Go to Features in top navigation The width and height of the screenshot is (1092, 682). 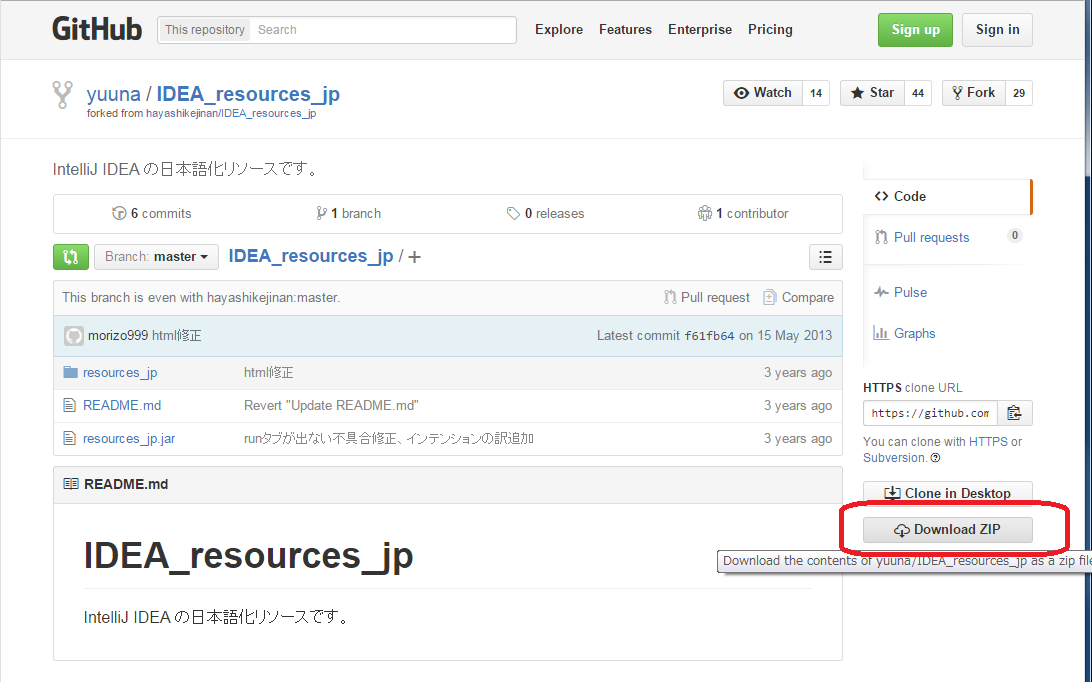625,29
